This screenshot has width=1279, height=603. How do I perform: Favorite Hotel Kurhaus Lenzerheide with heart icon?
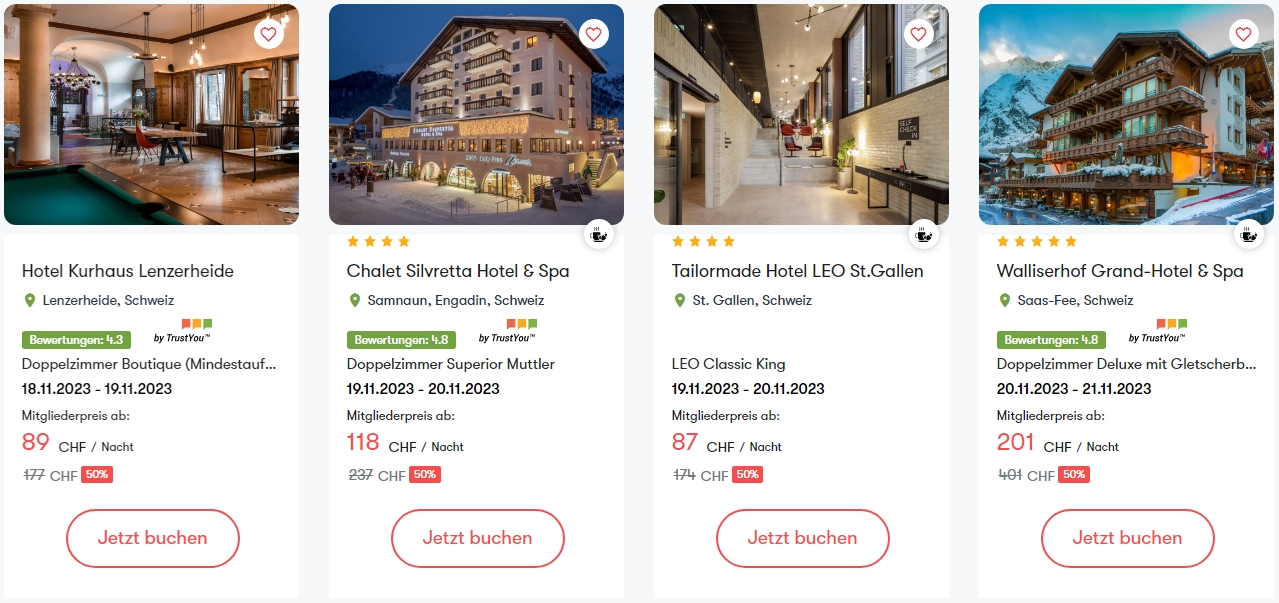pos(268,34)
